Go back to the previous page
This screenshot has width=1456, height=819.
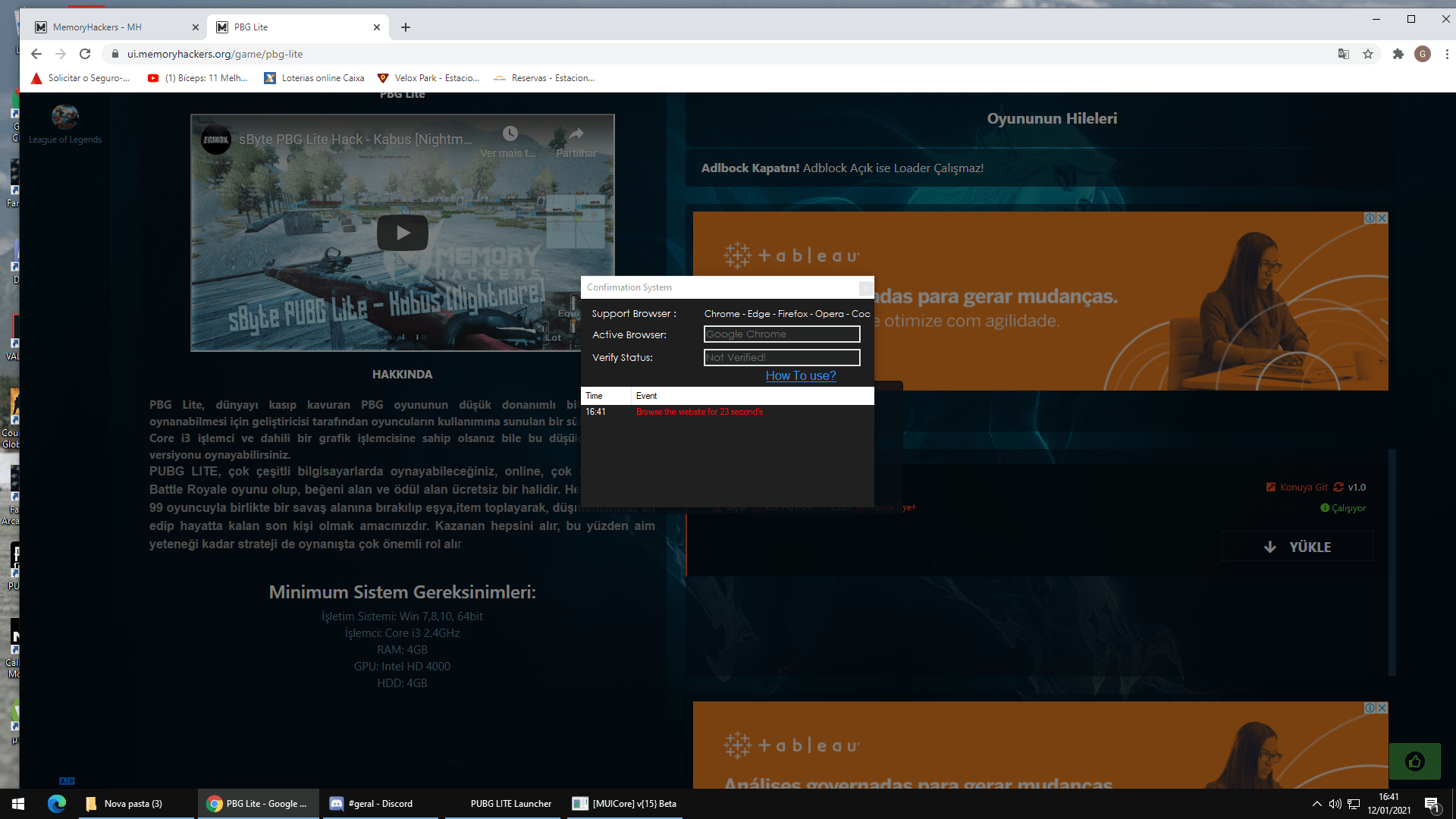point(36,54)
